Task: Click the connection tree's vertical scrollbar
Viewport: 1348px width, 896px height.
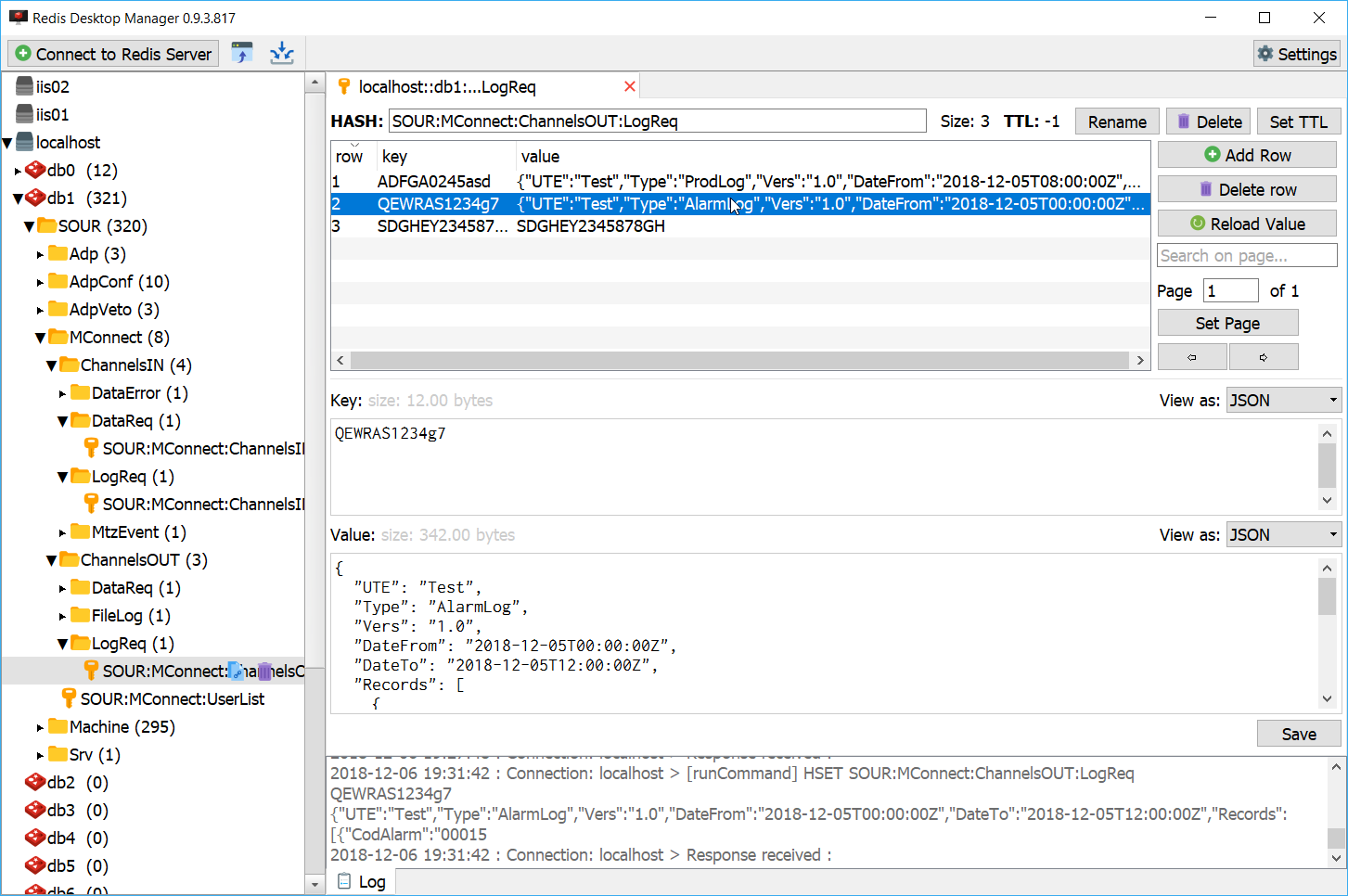Action: [x=315, y=482]
